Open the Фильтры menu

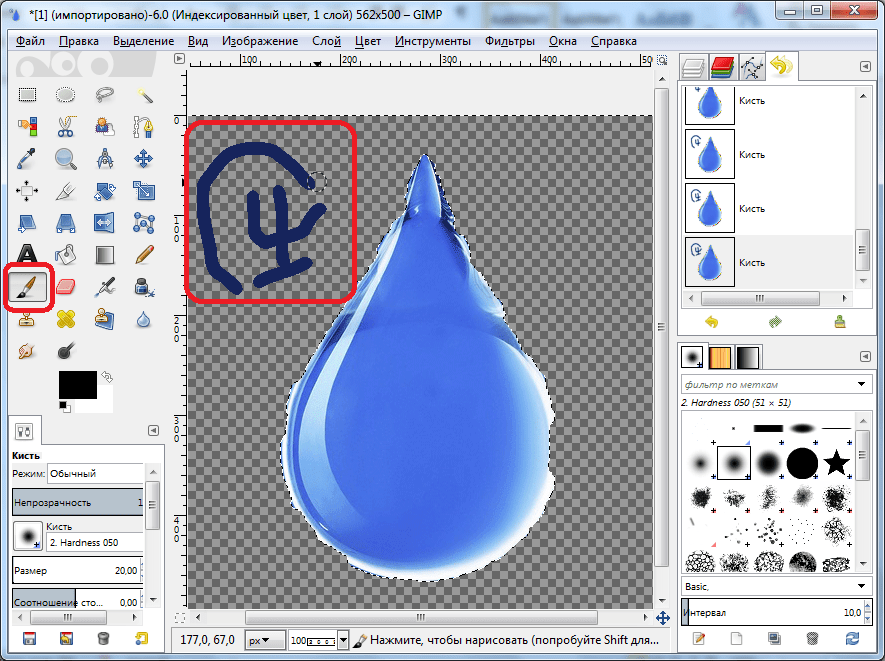coord(510,41)
